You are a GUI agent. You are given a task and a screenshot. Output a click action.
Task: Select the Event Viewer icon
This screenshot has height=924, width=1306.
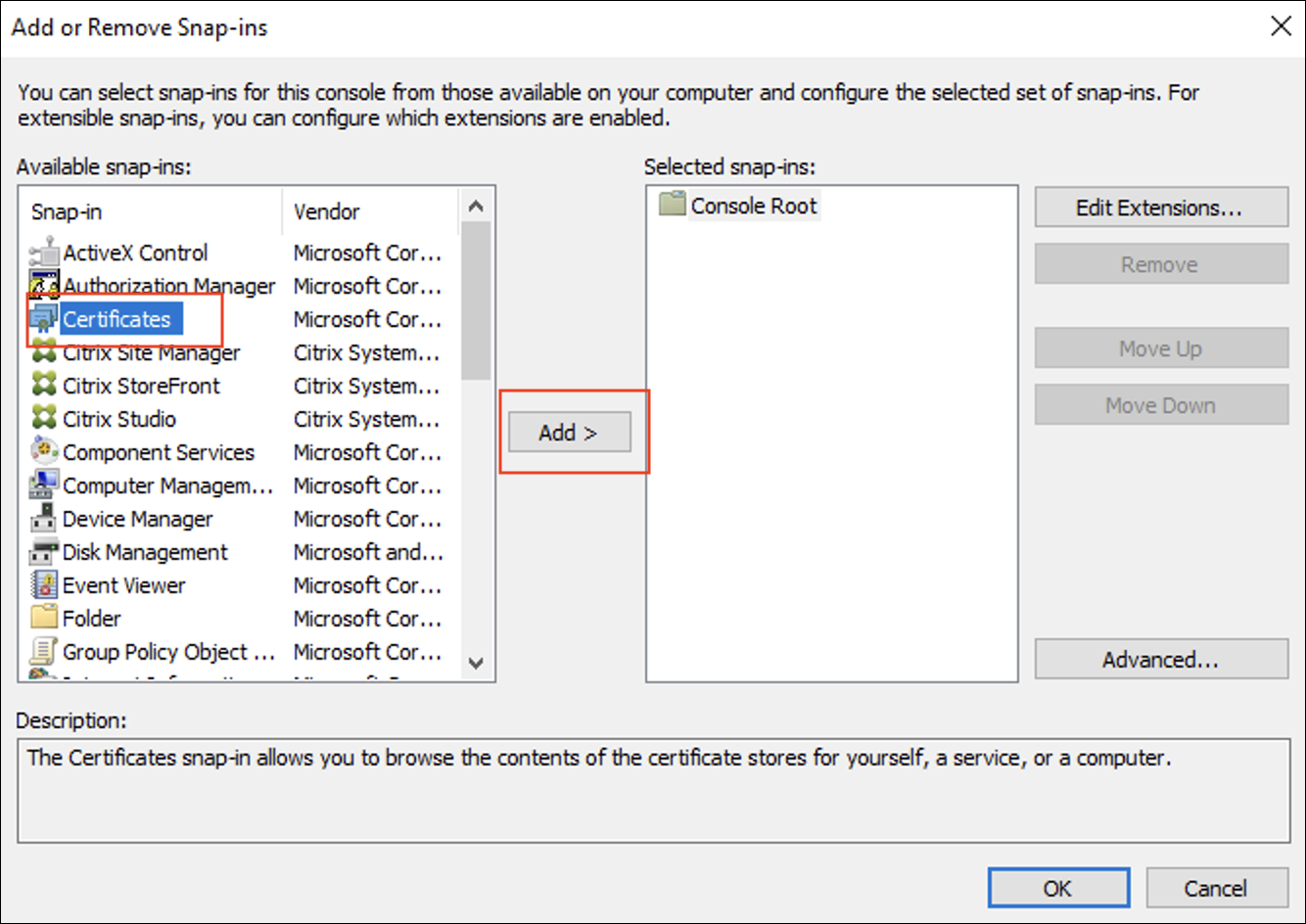(x=45, y=585)
